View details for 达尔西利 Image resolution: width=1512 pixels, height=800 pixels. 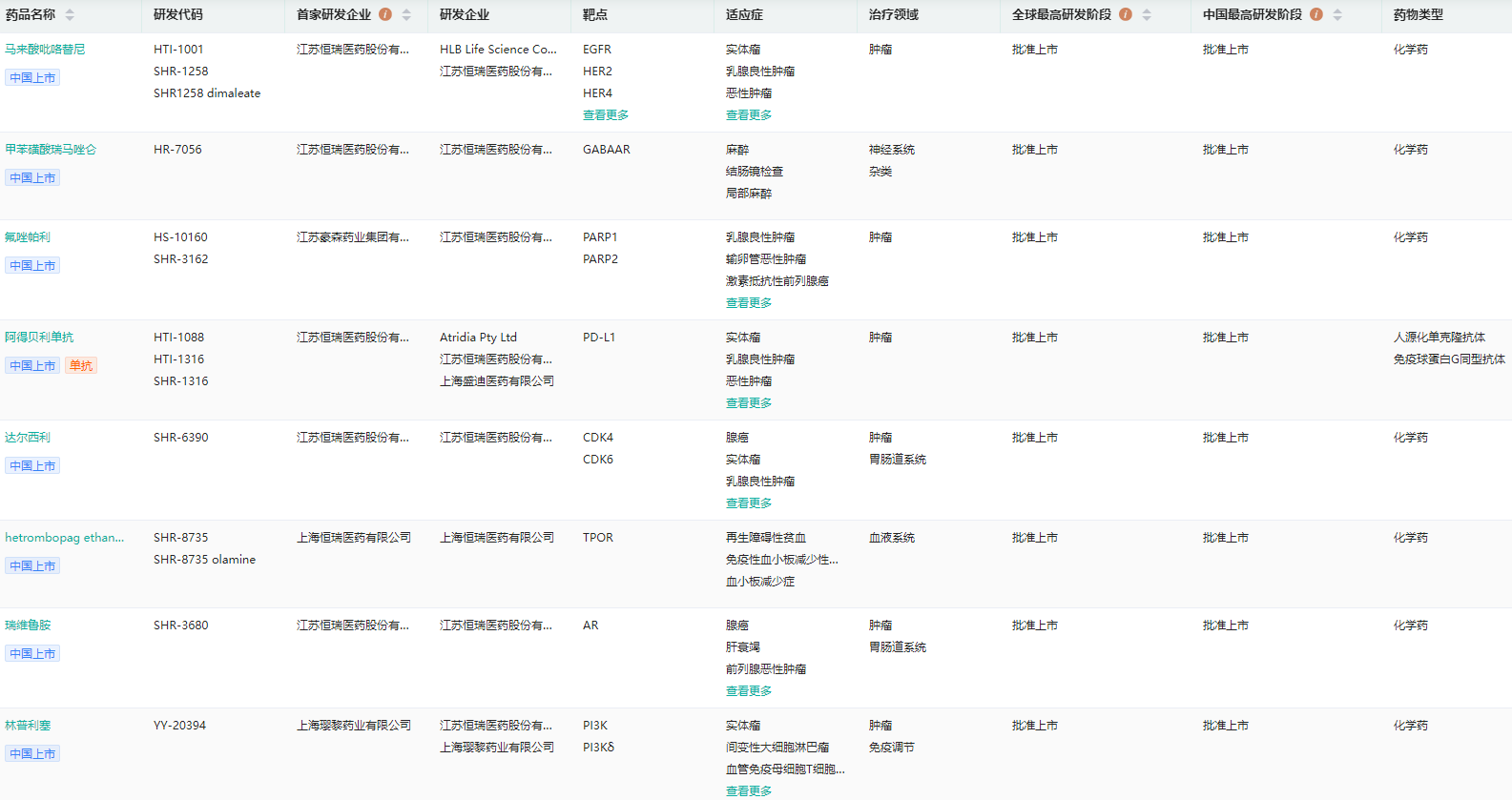click(x=28, y=438)
